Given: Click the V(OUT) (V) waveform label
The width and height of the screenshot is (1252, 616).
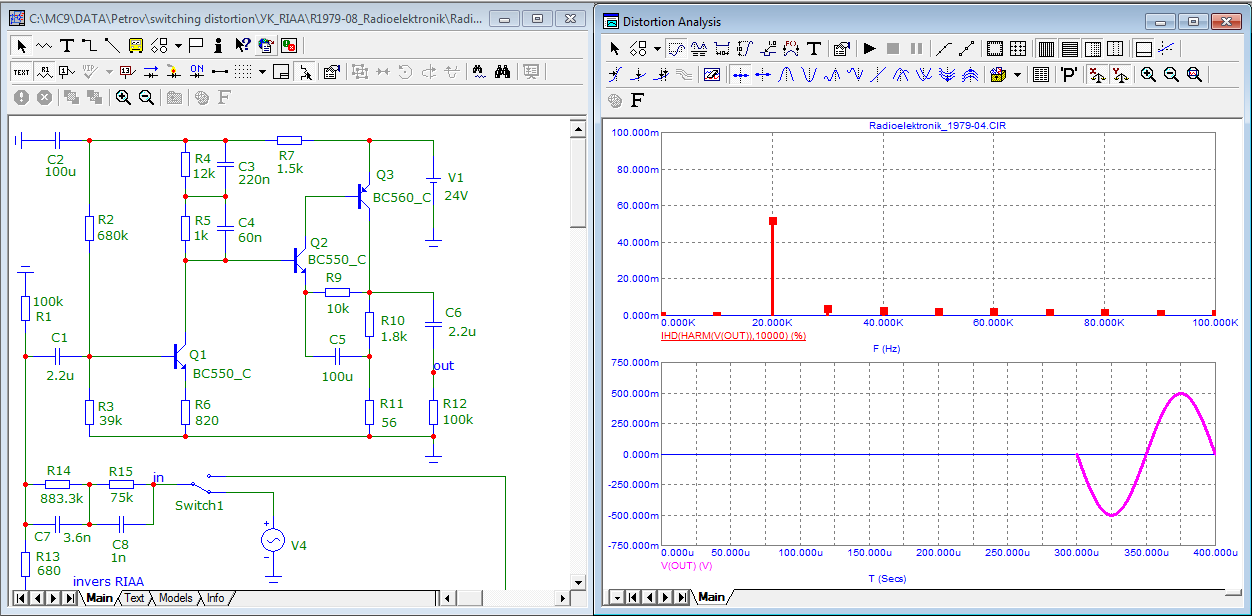Looking at the screenshot, I should tap(686, 565).
